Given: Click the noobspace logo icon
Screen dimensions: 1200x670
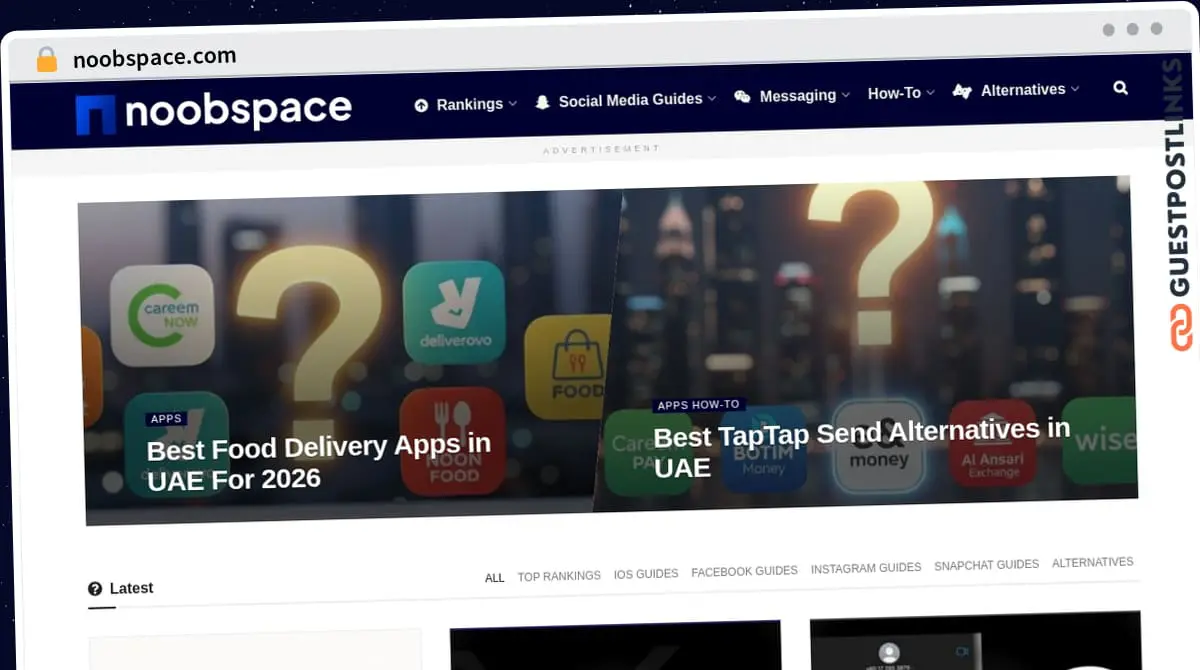Looking at the screenshot, I should [x=96, y=115].
